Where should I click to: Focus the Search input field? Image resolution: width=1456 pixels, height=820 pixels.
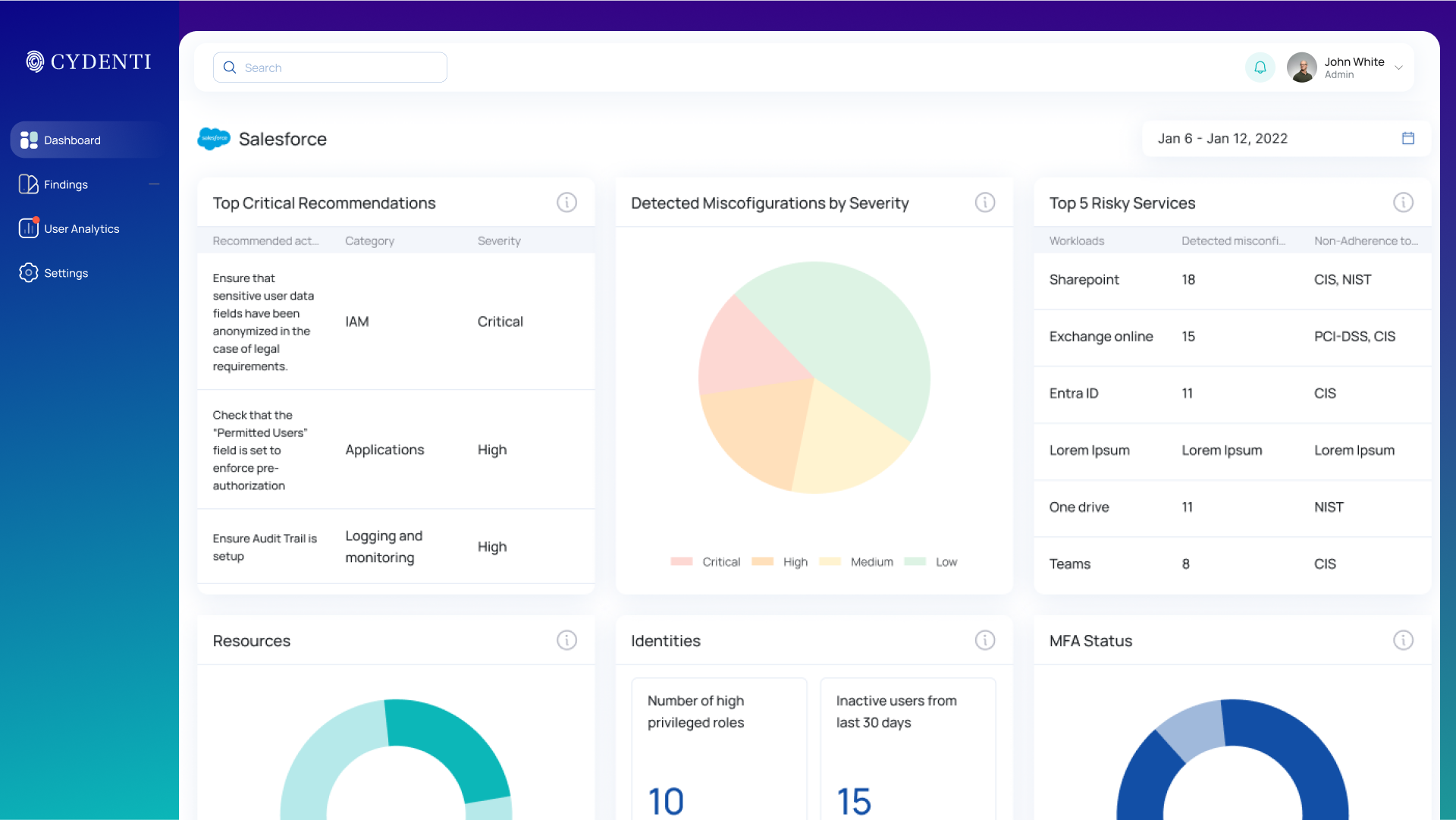(x=330, y=68)
